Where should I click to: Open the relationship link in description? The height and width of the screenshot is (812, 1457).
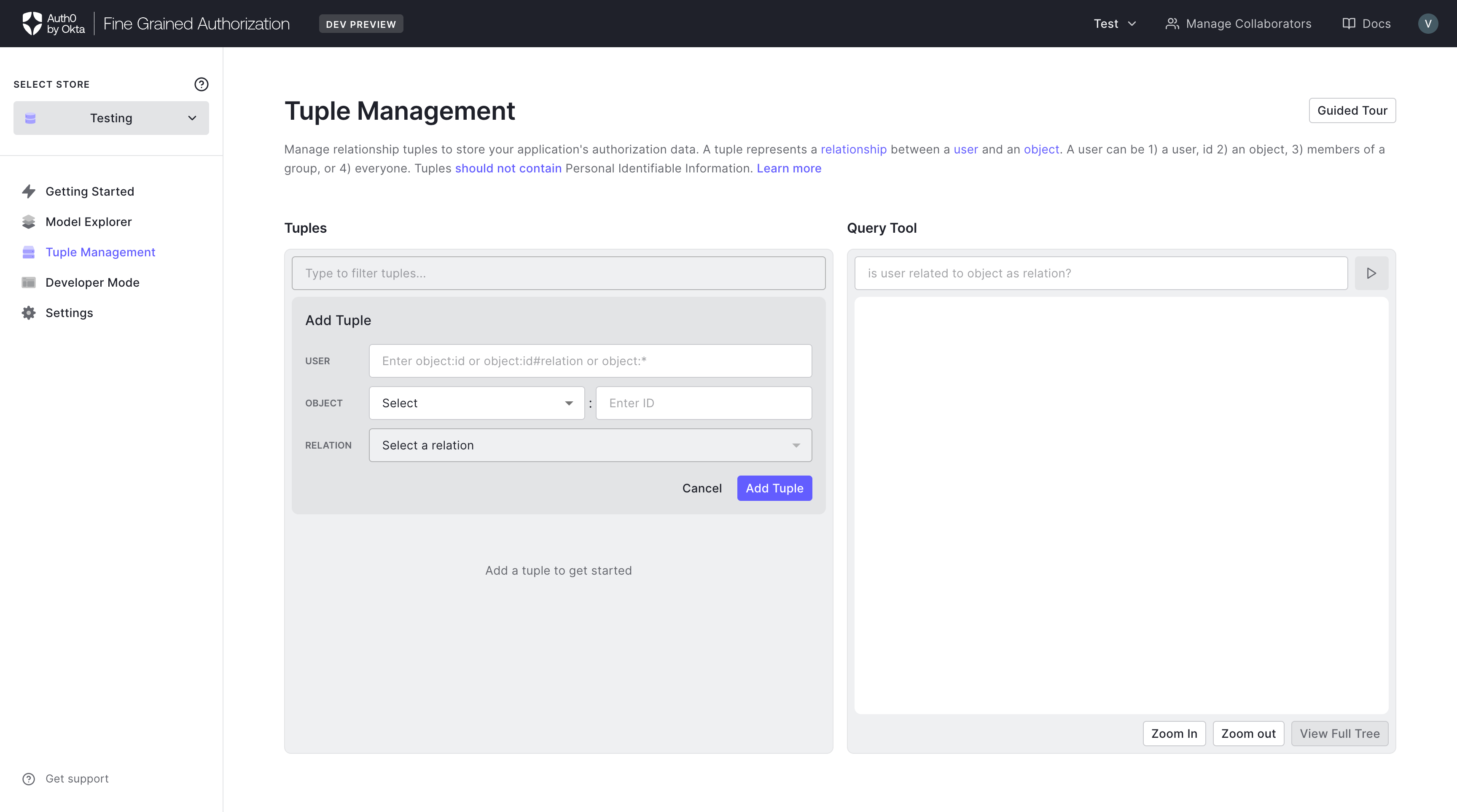tap(853, 149)
